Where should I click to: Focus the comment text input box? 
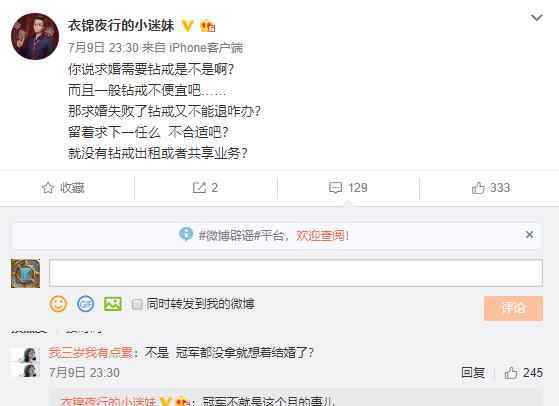point(296,273)
